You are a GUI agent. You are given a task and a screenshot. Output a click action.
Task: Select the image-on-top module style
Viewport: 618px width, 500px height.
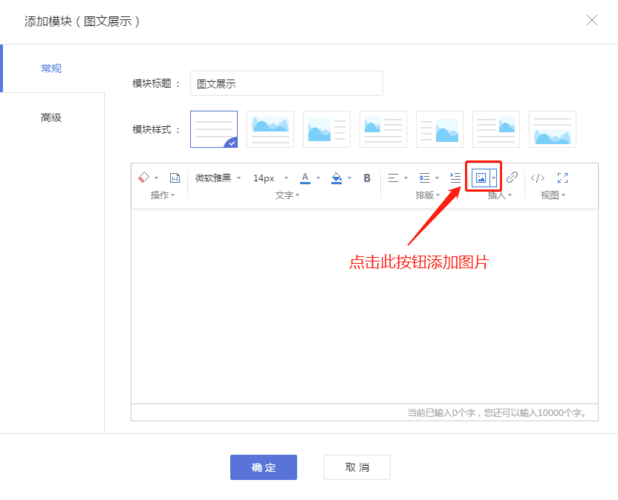click(x=270, y=129)
